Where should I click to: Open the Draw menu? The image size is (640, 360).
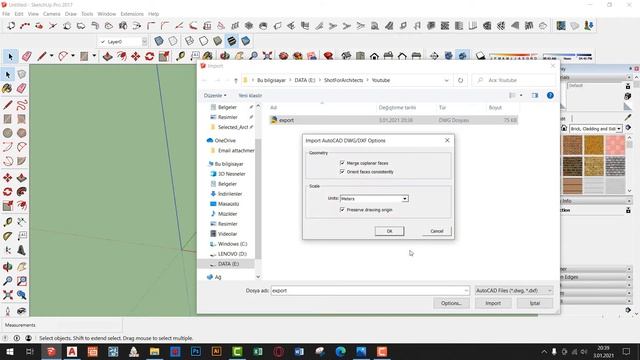click(71, 14)
